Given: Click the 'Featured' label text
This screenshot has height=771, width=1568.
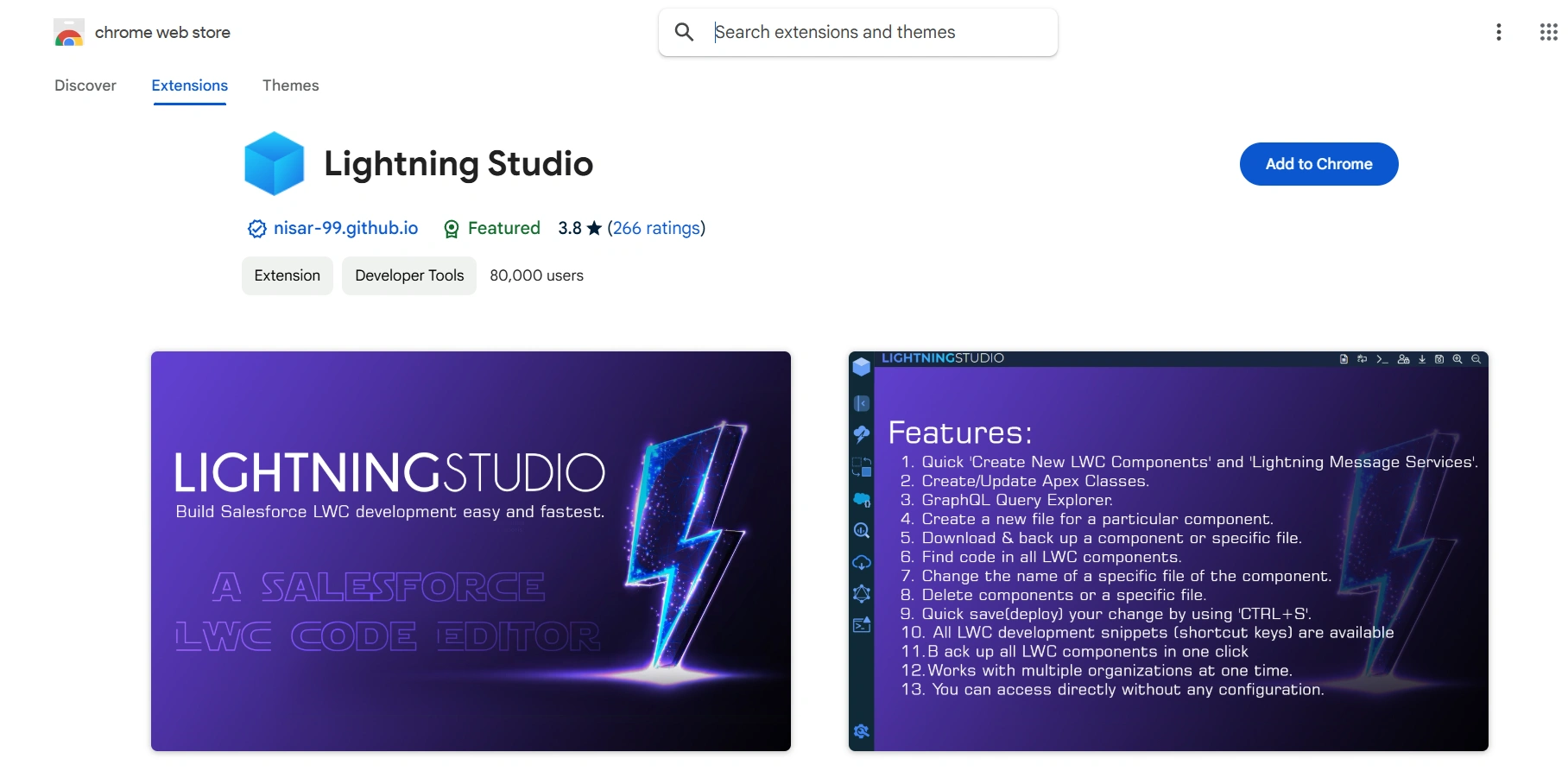Looking at the screenshot, I should coord(504,228).
